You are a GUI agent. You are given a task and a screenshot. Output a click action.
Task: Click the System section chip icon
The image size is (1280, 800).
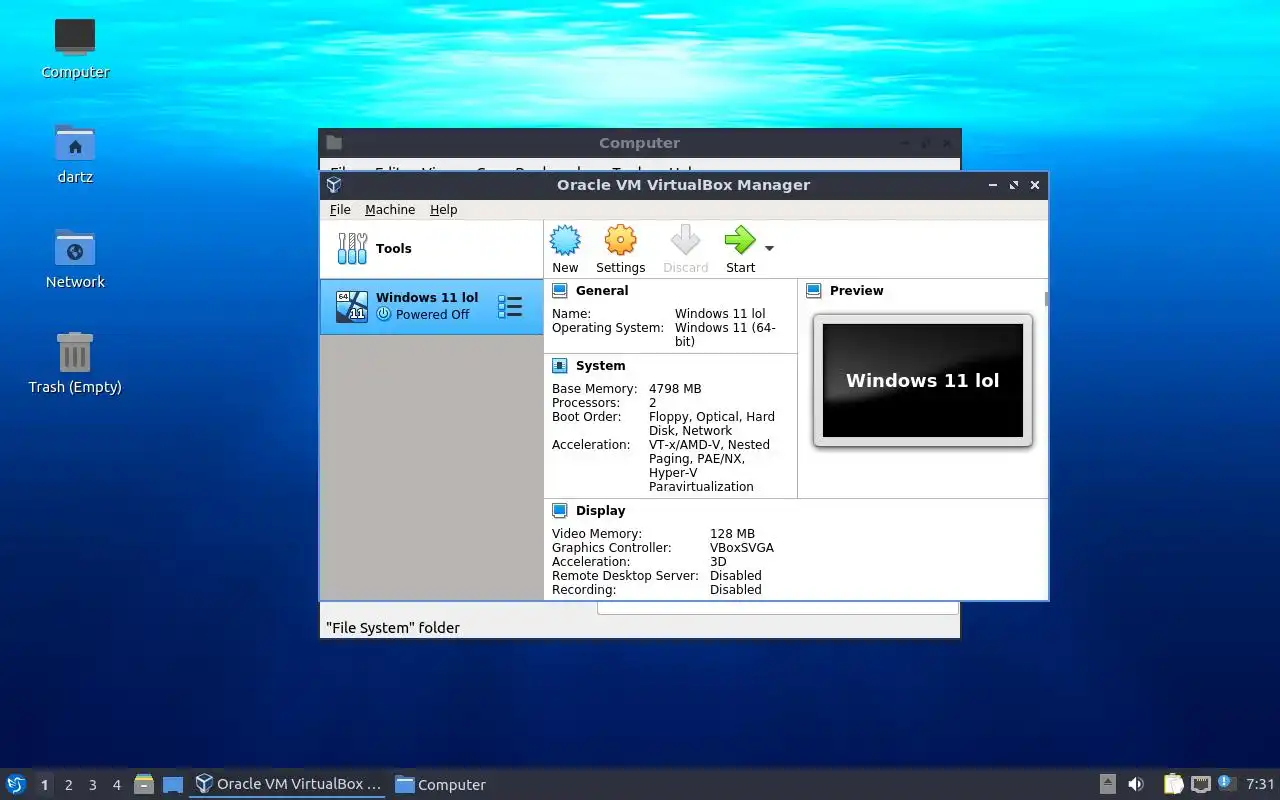click(560, 366)
